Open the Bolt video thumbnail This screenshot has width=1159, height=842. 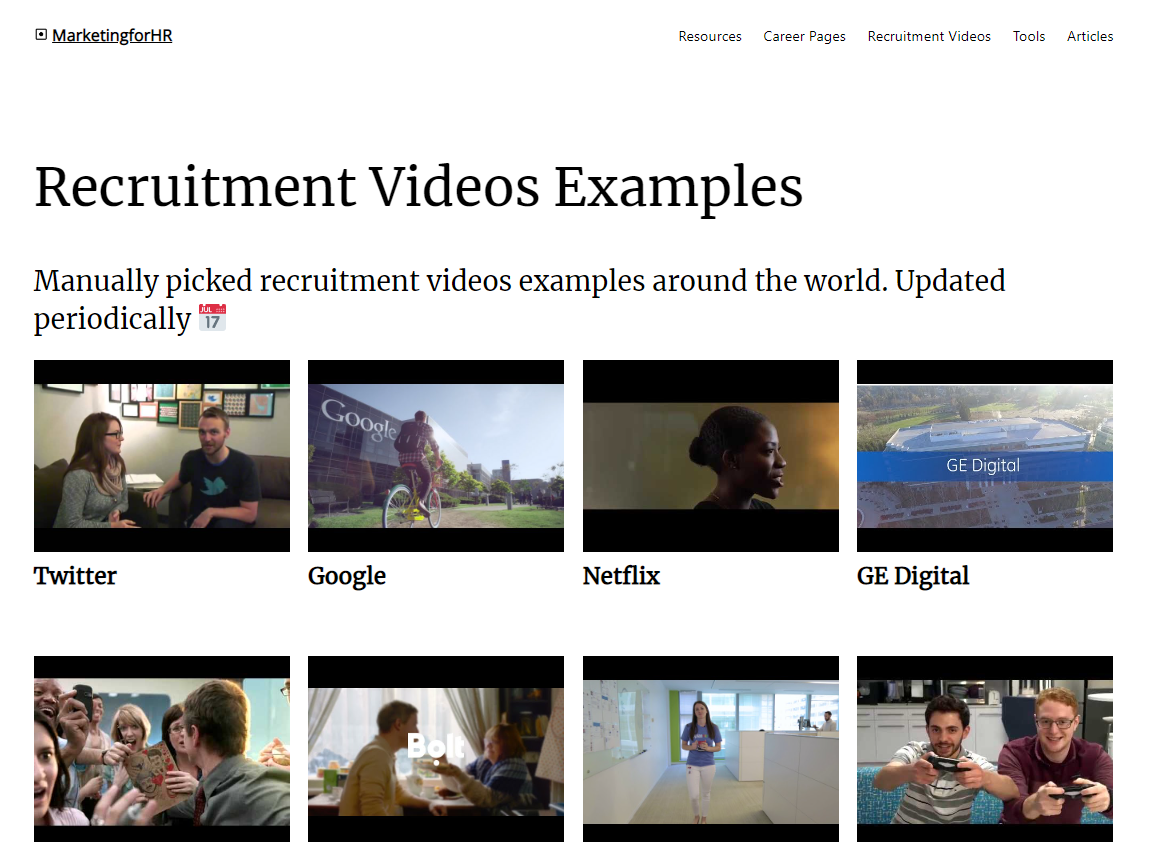[x=436, y=749]
